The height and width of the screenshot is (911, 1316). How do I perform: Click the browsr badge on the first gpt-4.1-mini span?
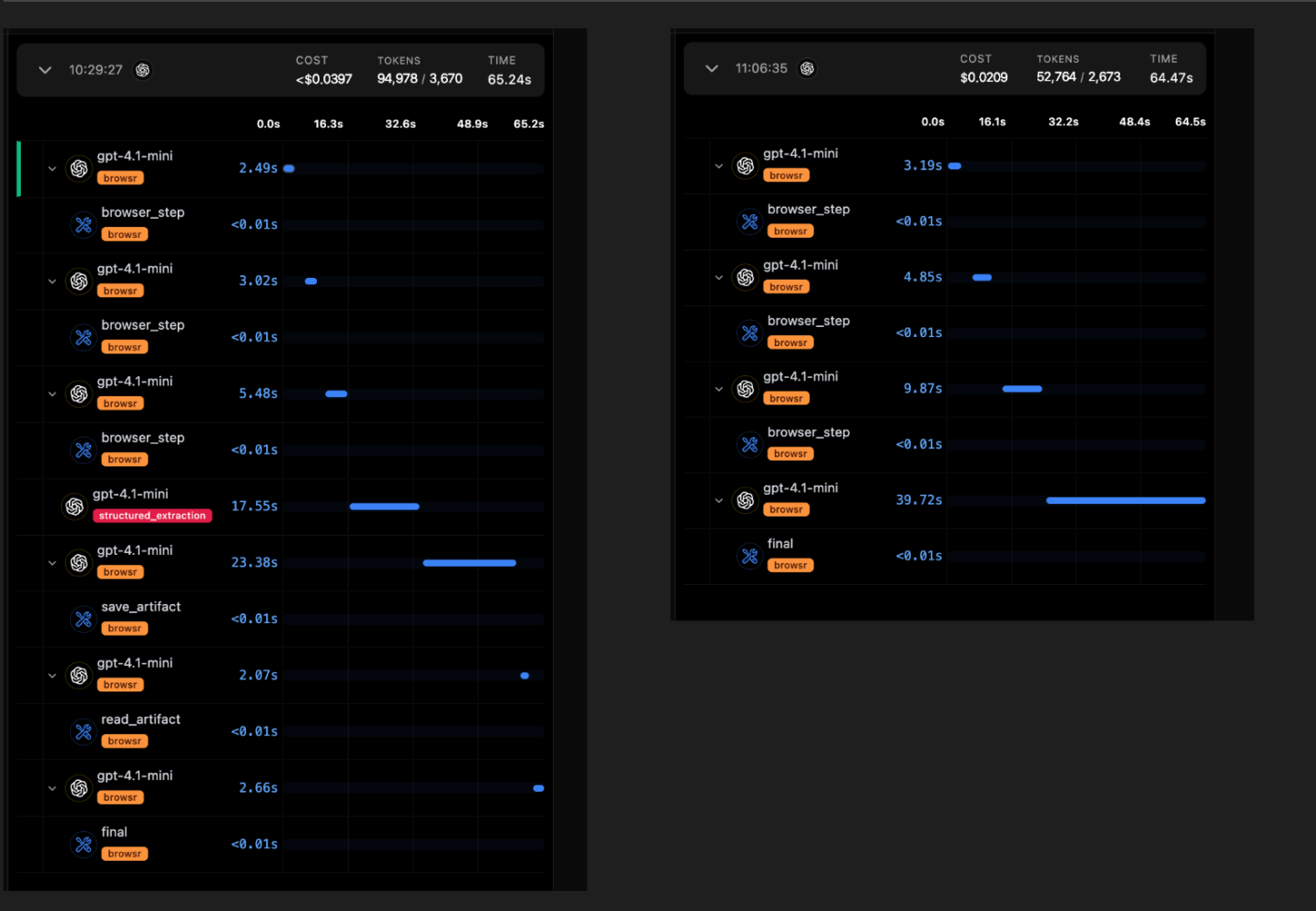(x=120, y=178)
